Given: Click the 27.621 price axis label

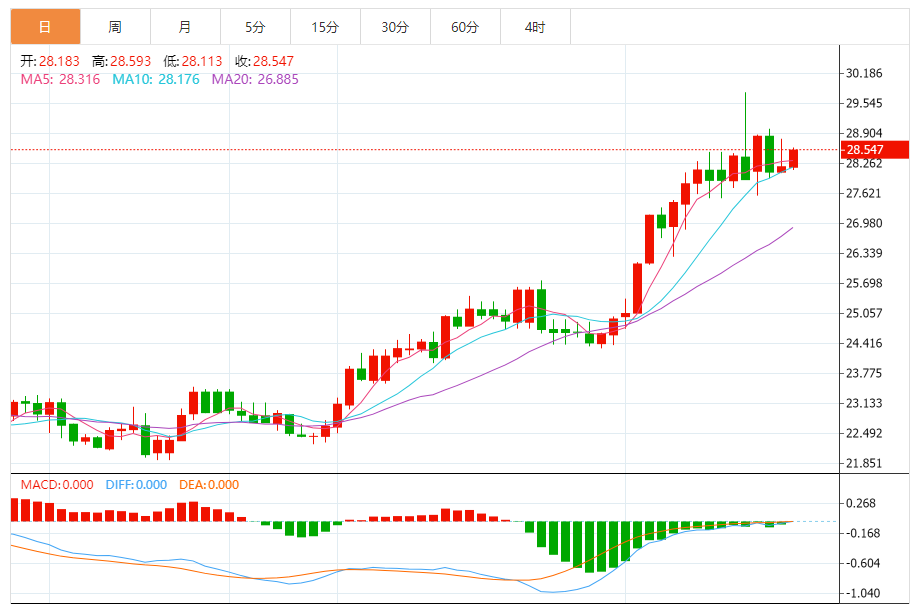Looking at the screenshot, I should point(864,193).
